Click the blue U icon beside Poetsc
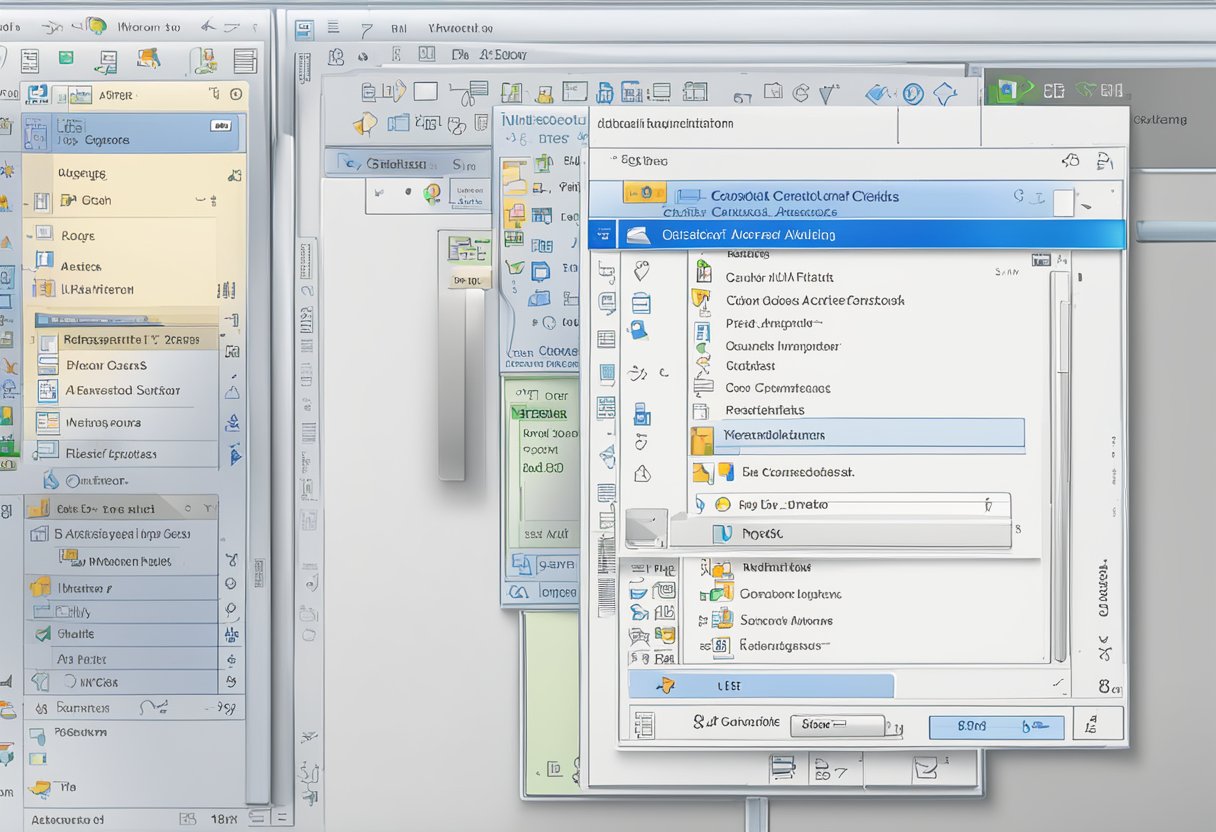Image resolution: width=1216 pixels, height=832 pixels. [x=721, y=534]
